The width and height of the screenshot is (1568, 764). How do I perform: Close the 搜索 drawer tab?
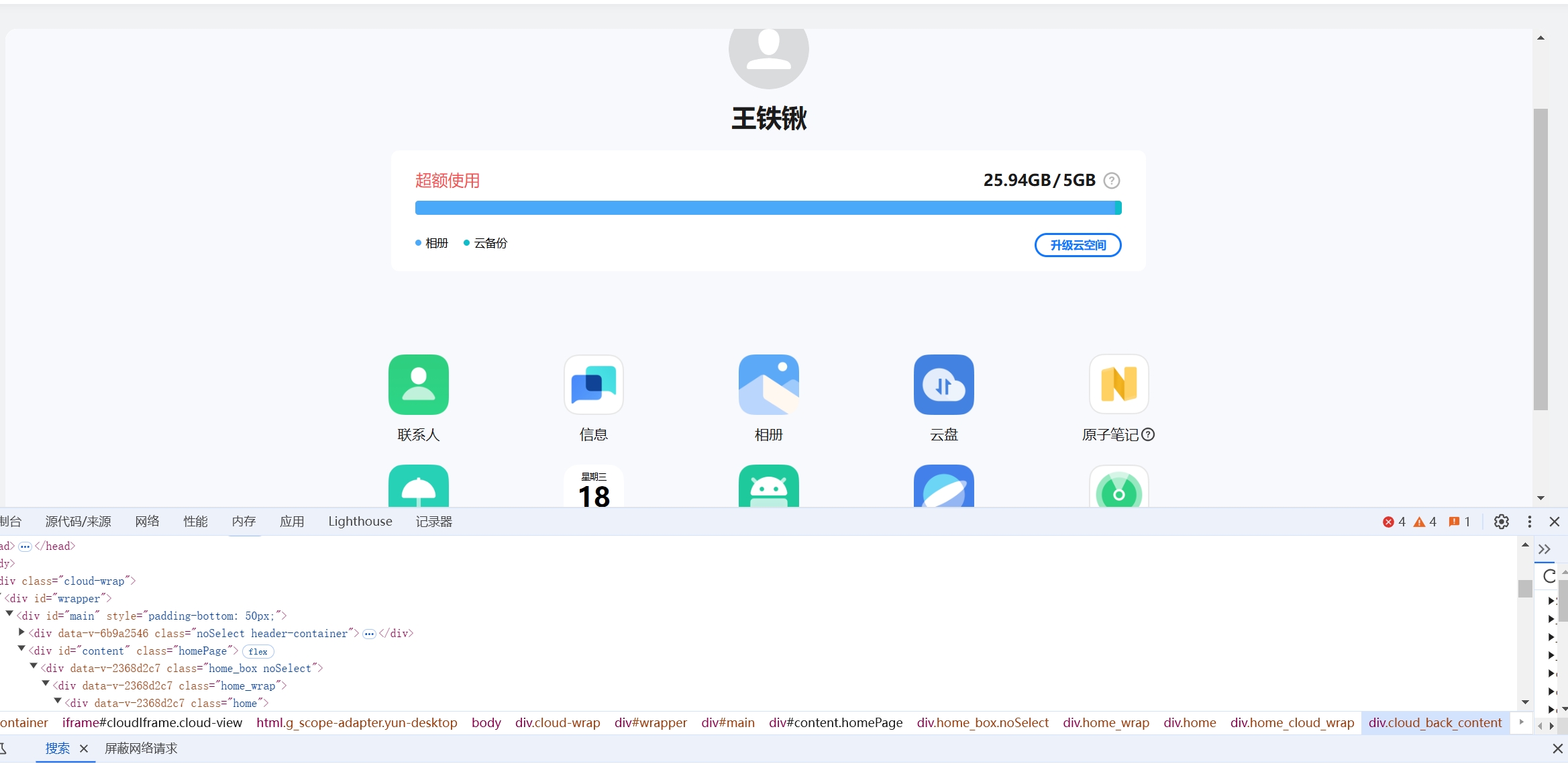pyautogui.click(x=84, y=749)
